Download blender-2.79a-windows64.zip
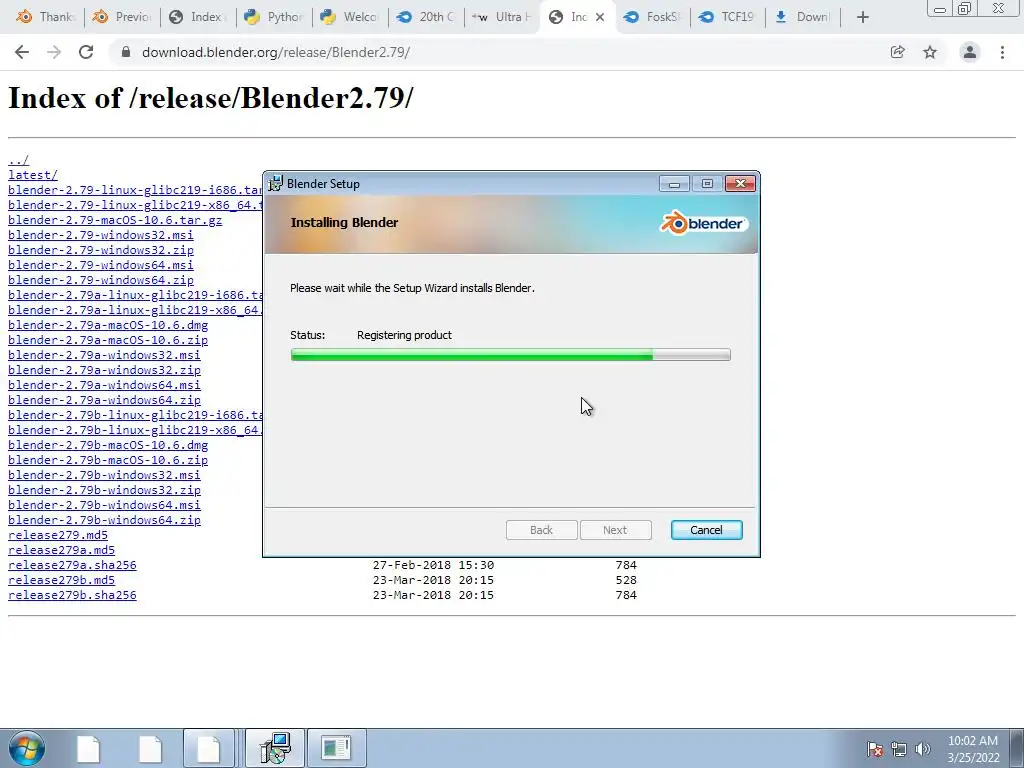 [104, 400]
